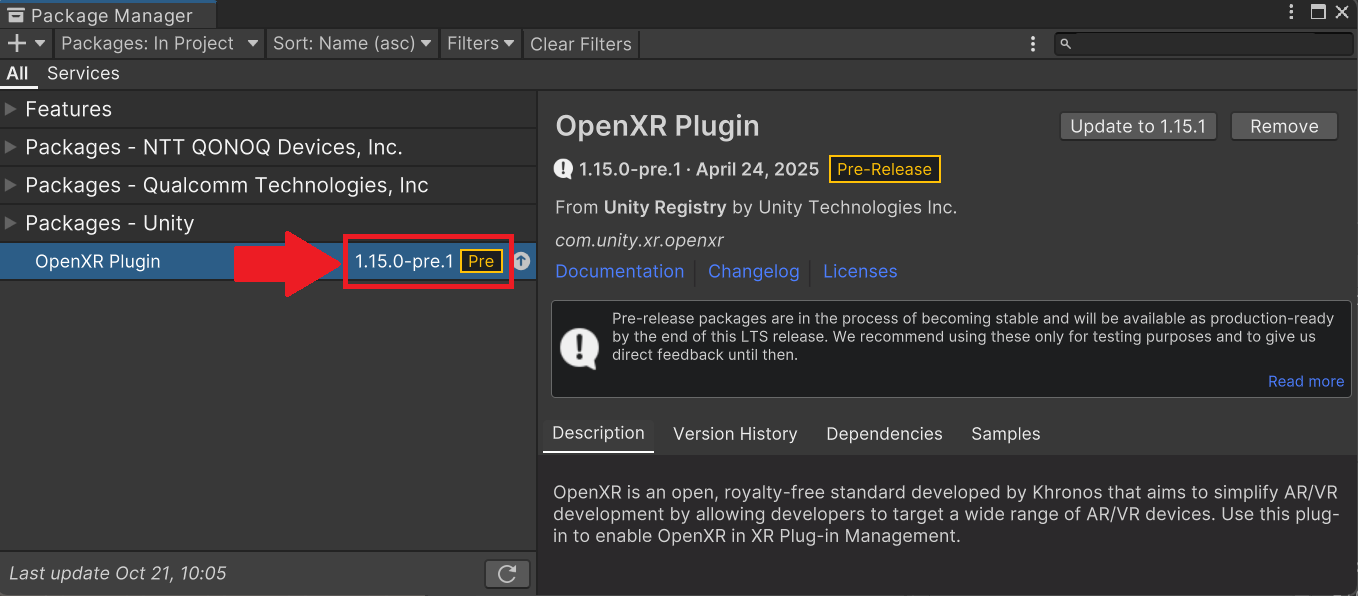Viewport: 1358px width, 596px height.
Task: Click the add package dropdown arrow
Action: point(40,44)
